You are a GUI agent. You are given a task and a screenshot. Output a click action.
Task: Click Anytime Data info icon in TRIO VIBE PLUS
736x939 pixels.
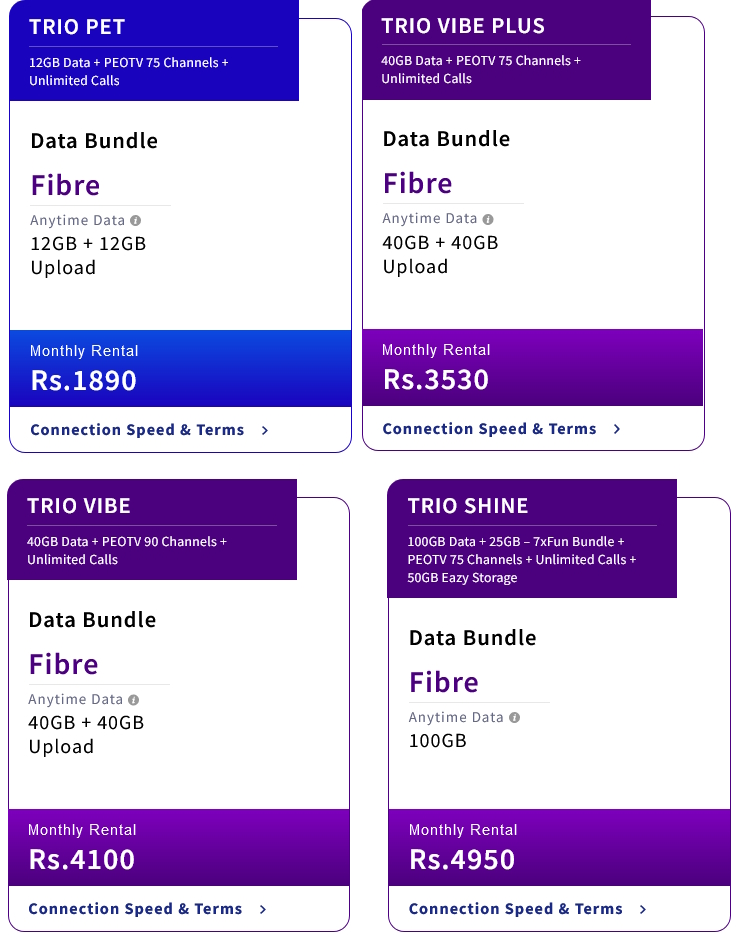(x=487, y=219)
